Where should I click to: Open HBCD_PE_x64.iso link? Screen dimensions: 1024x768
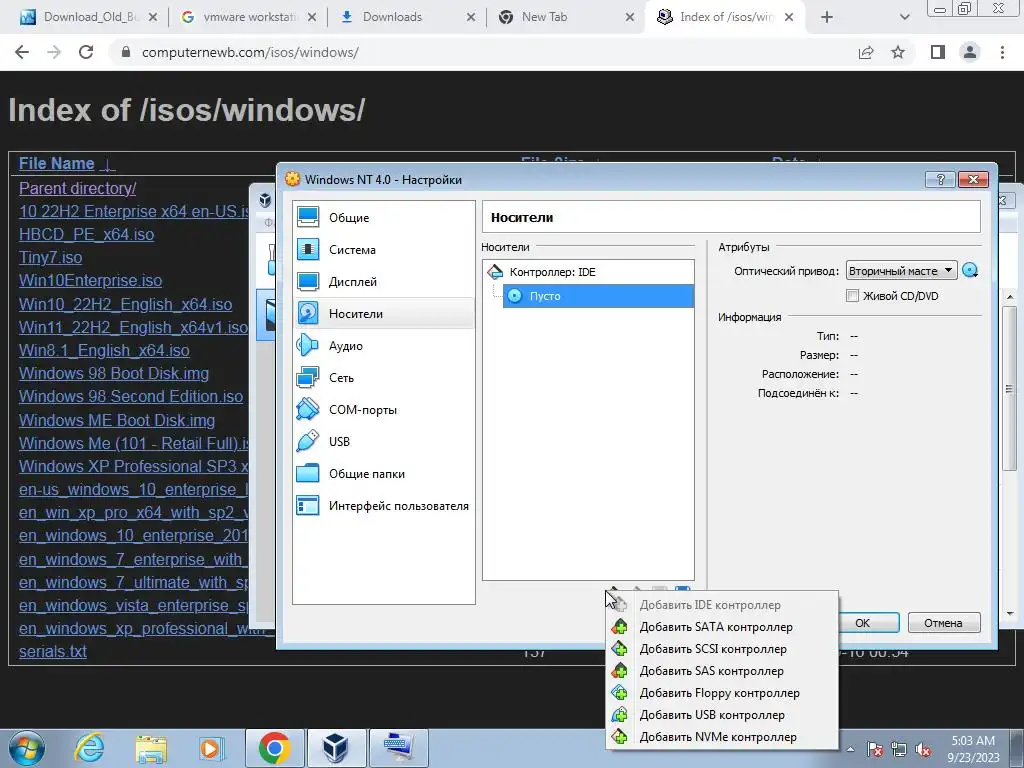[86, 234]
